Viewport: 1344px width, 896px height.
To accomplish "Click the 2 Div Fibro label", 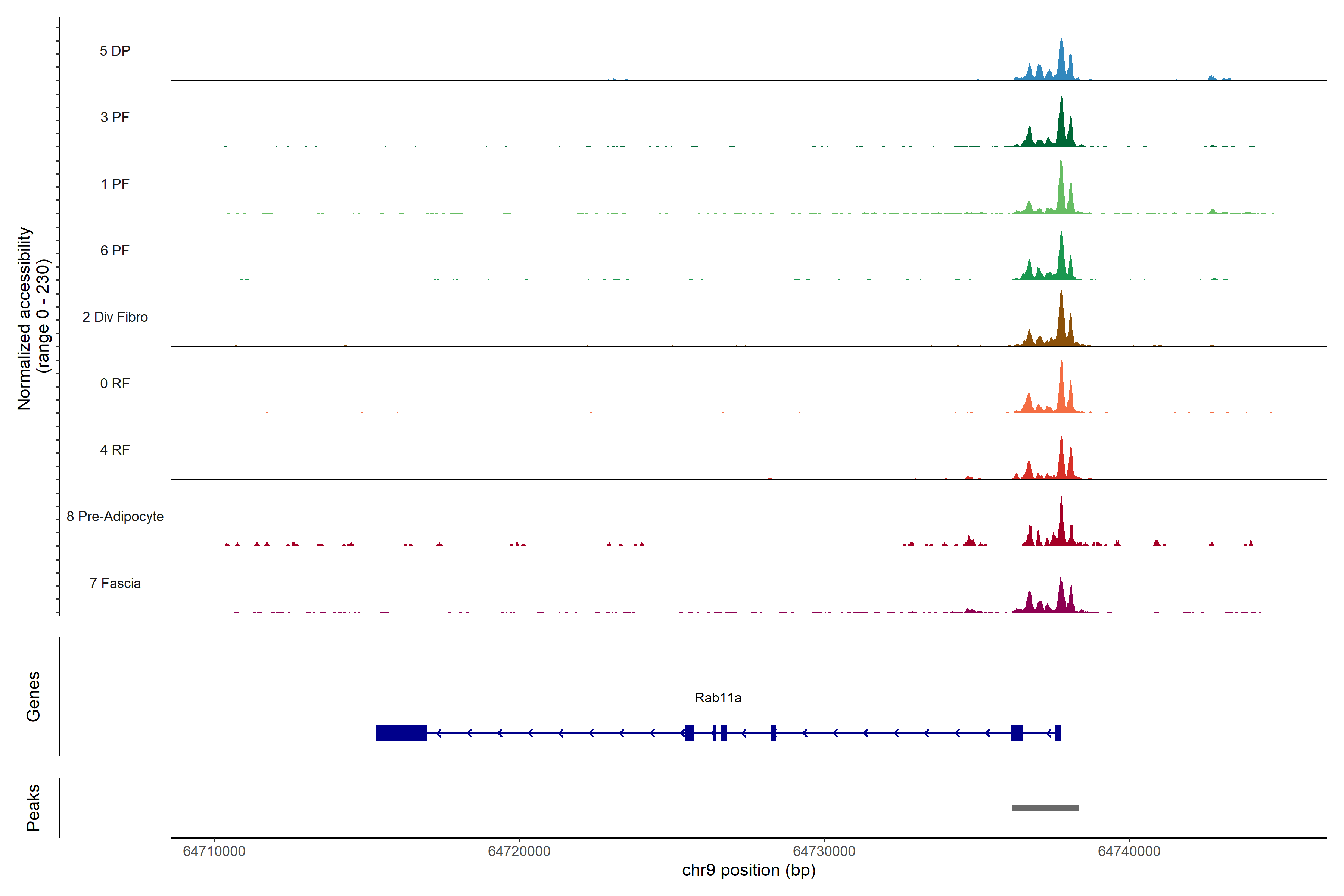I will (115, 317).
